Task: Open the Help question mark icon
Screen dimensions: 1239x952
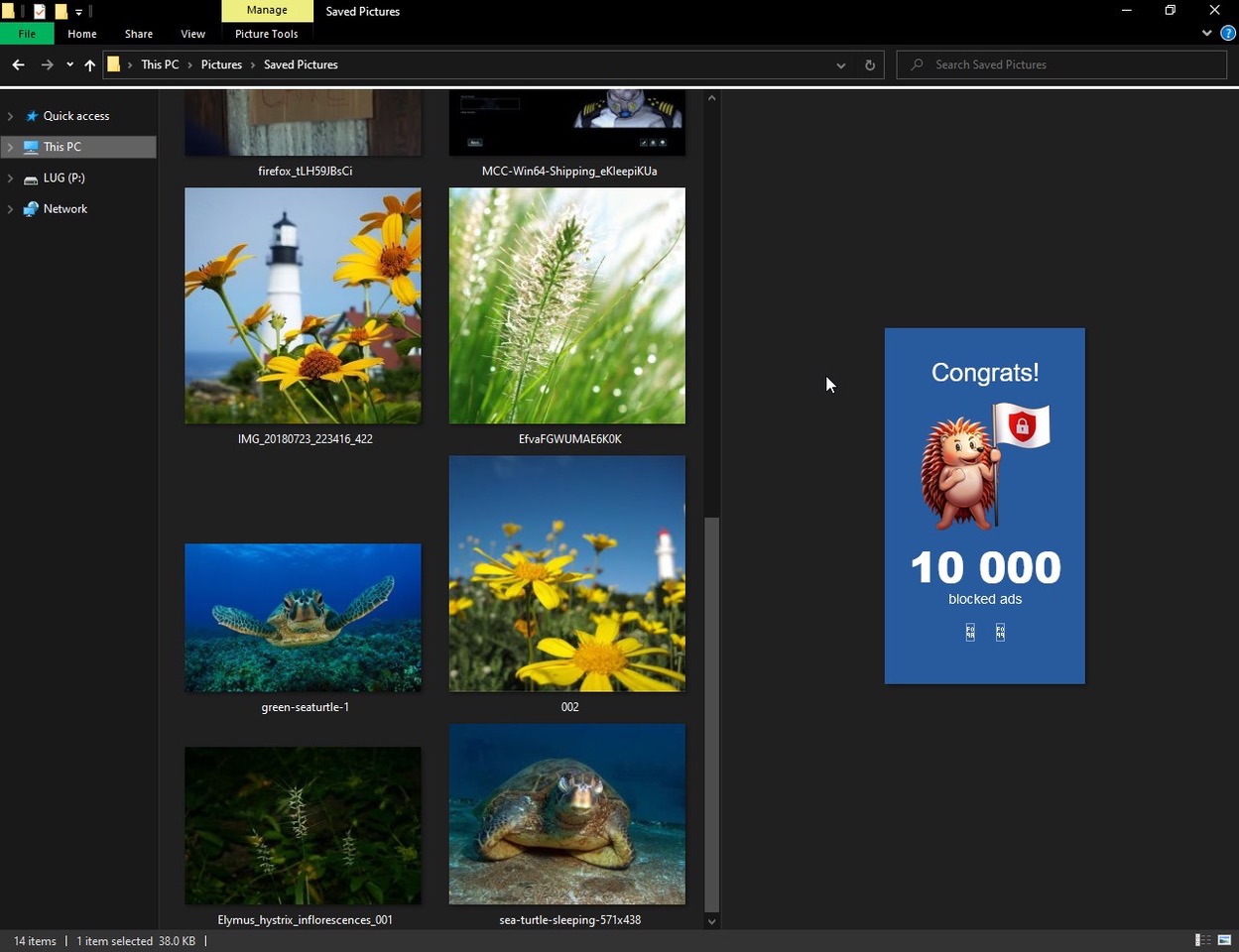Action: pyautogui.click(x=1227, y=34)
